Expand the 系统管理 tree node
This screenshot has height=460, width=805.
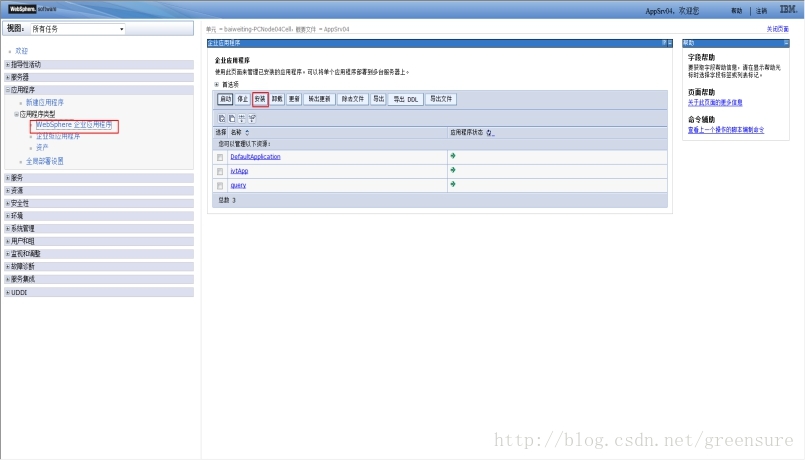8,228
